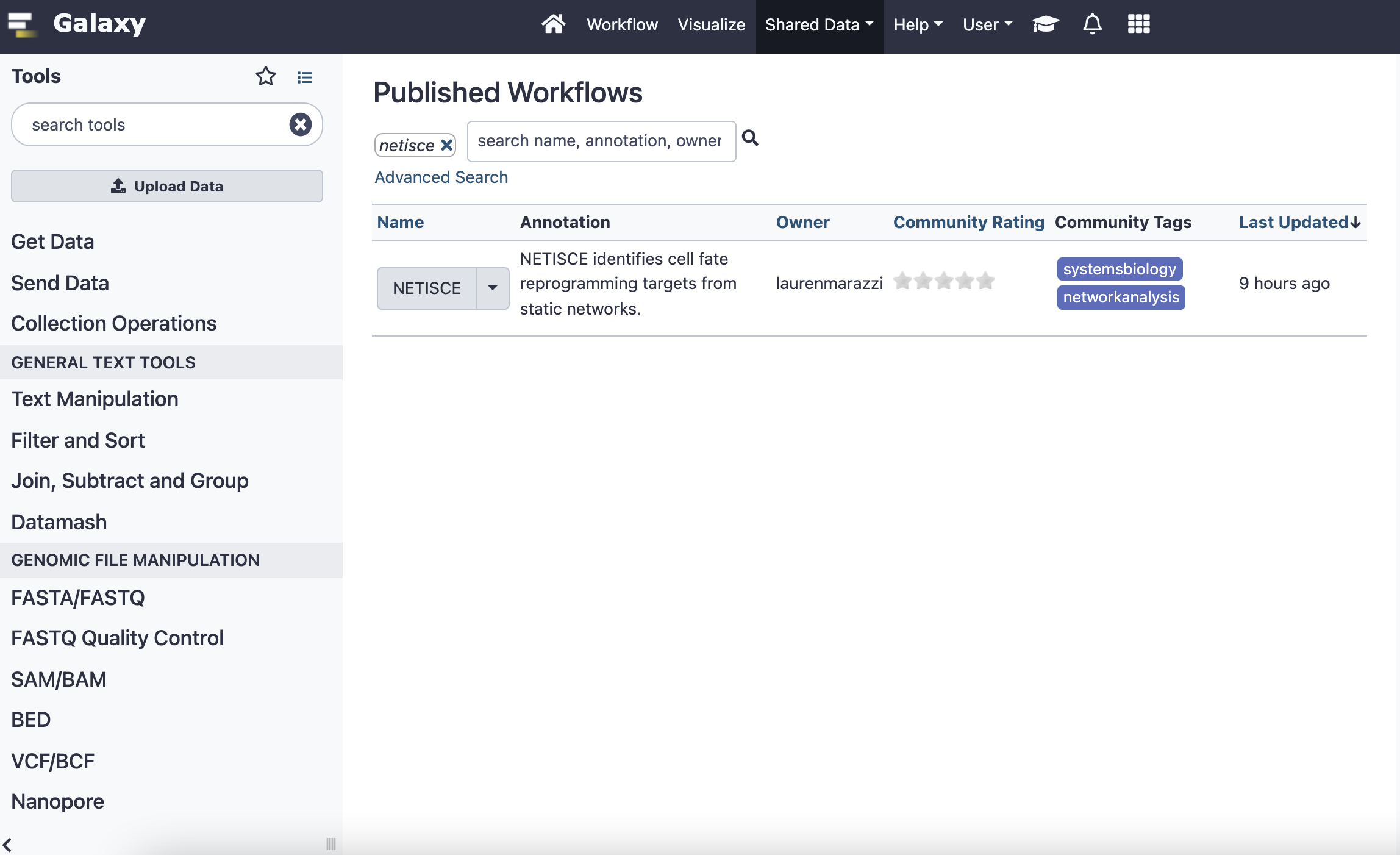Click the NETISCE annotation text
This screenshot has height=855, width=1400.
(x=628, y=284)
